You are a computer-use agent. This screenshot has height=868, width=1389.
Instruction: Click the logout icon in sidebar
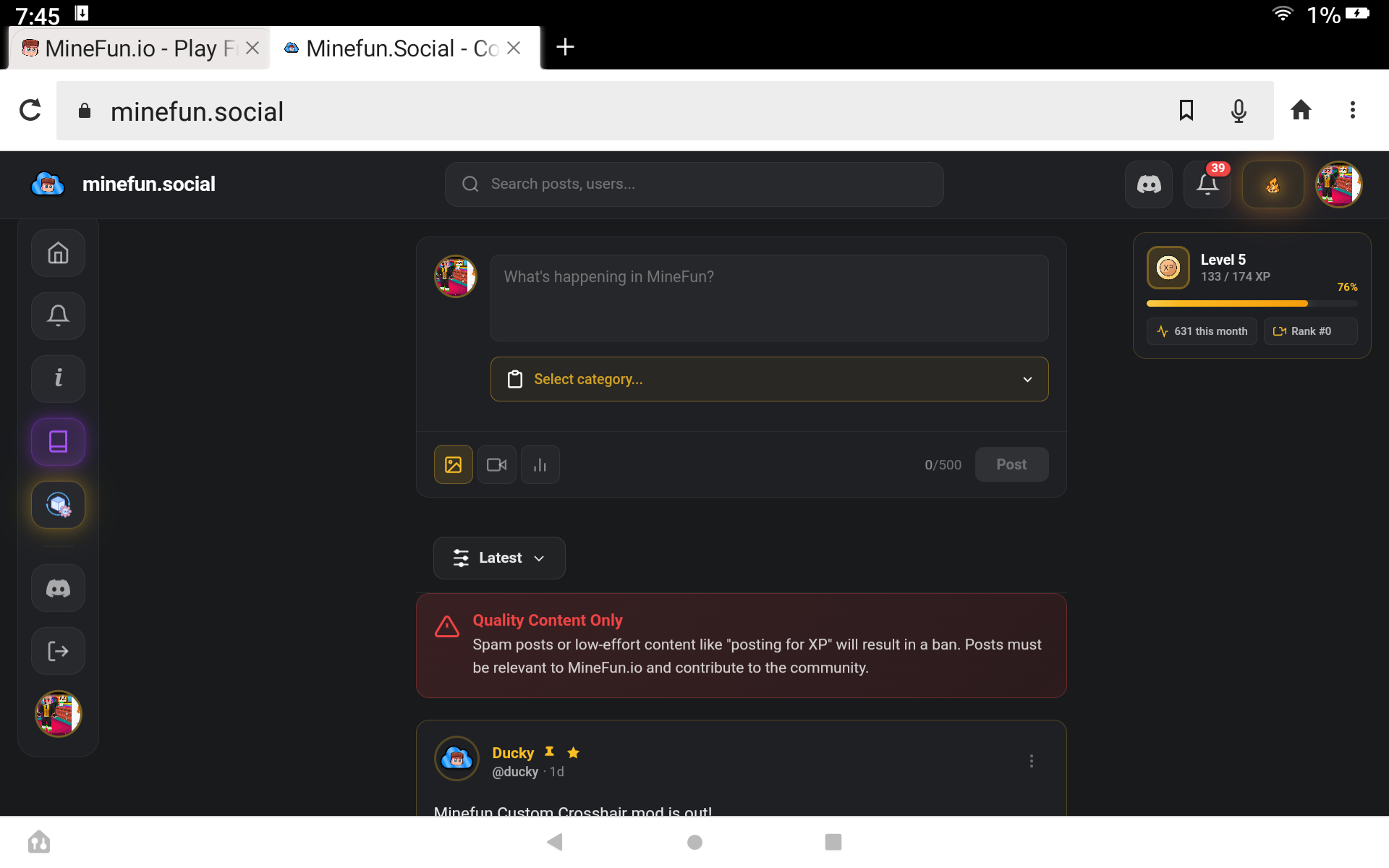[x=58, y=651]
